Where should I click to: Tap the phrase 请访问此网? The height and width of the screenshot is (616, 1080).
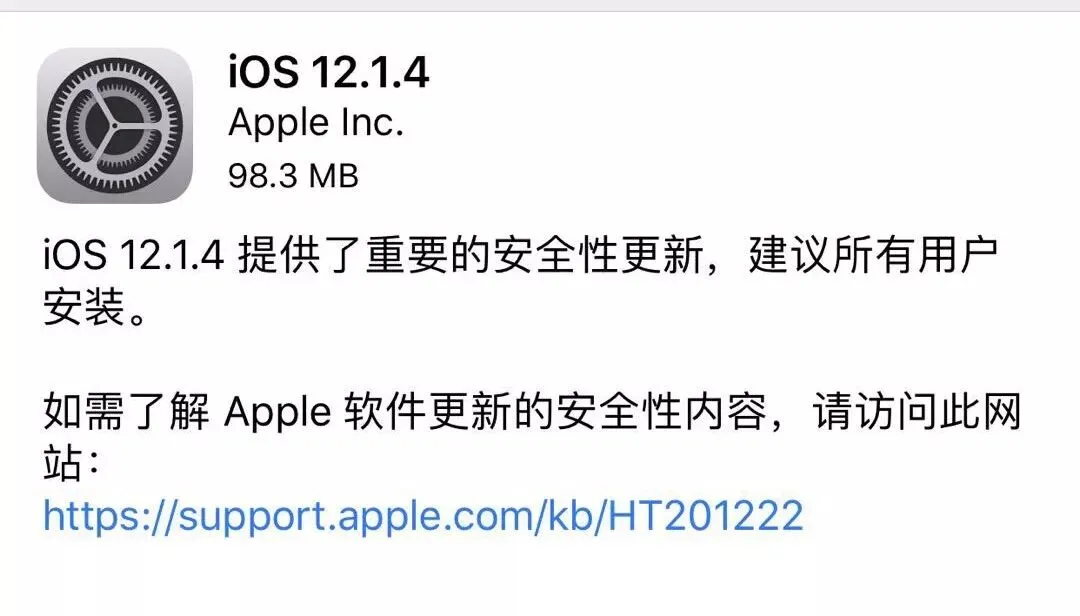(x=917, y=412)
